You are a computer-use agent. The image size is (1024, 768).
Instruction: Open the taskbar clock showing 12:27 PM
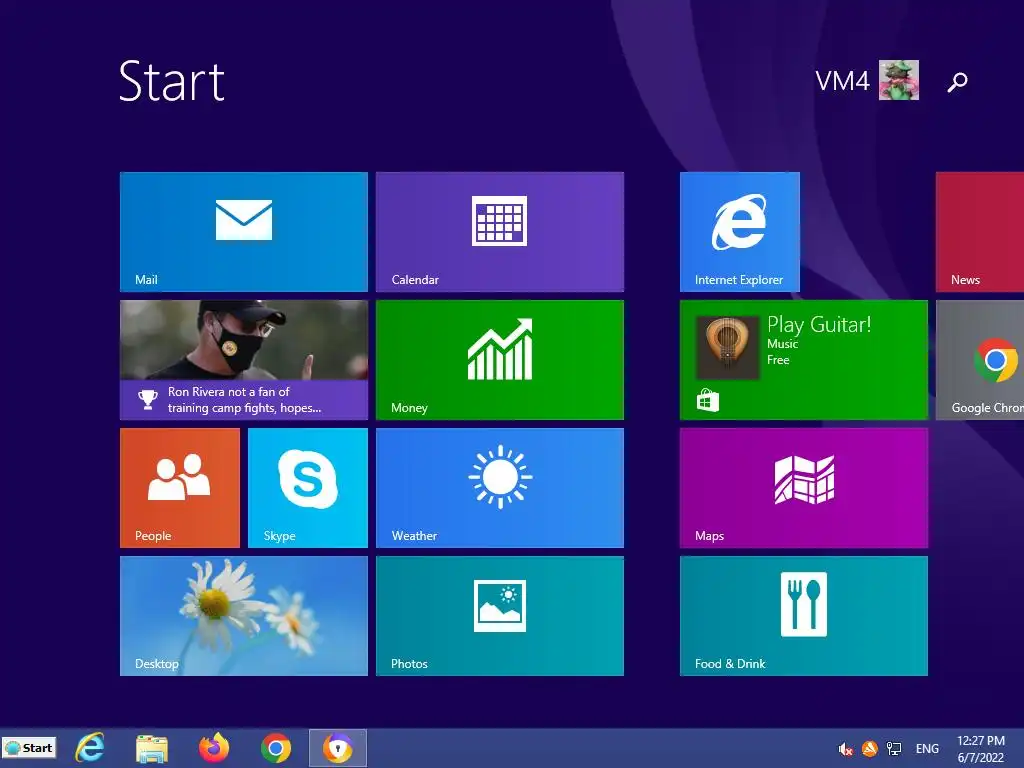click(x=981, y=749)
